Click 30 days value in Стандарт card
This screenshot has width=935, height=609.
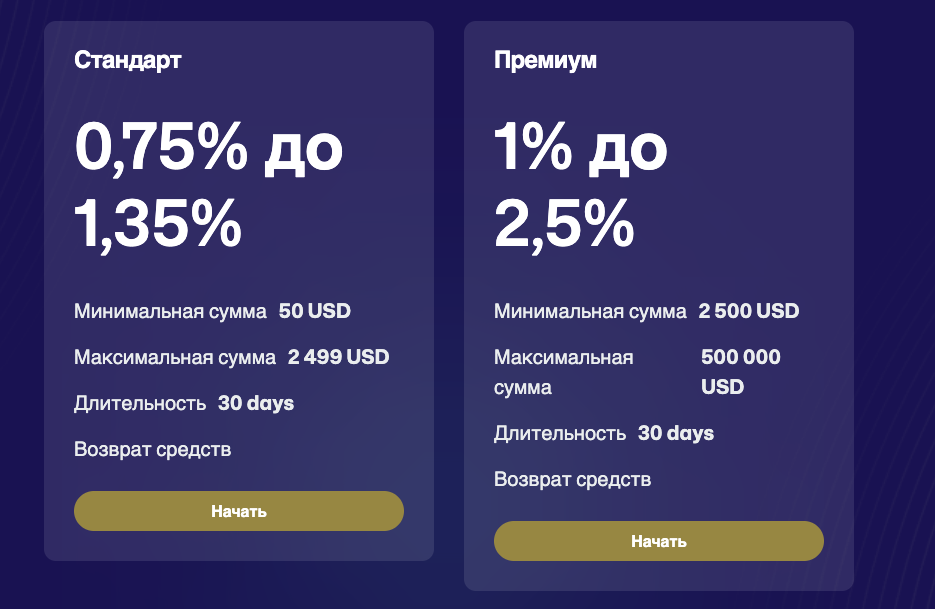pyautogui.click(x=256, y=403)
